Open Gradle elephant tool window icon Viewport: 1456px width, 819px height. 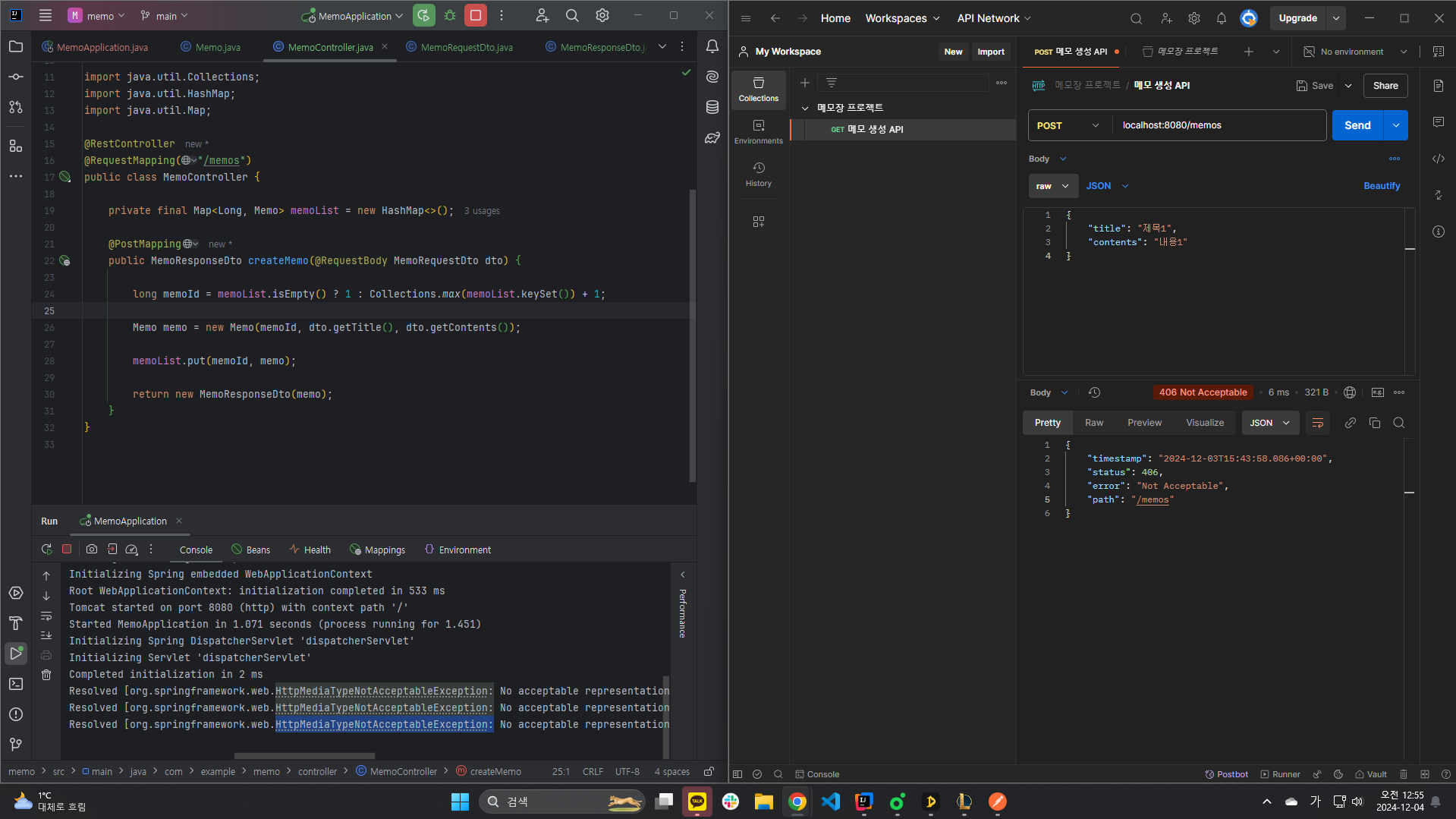point(712,137)
